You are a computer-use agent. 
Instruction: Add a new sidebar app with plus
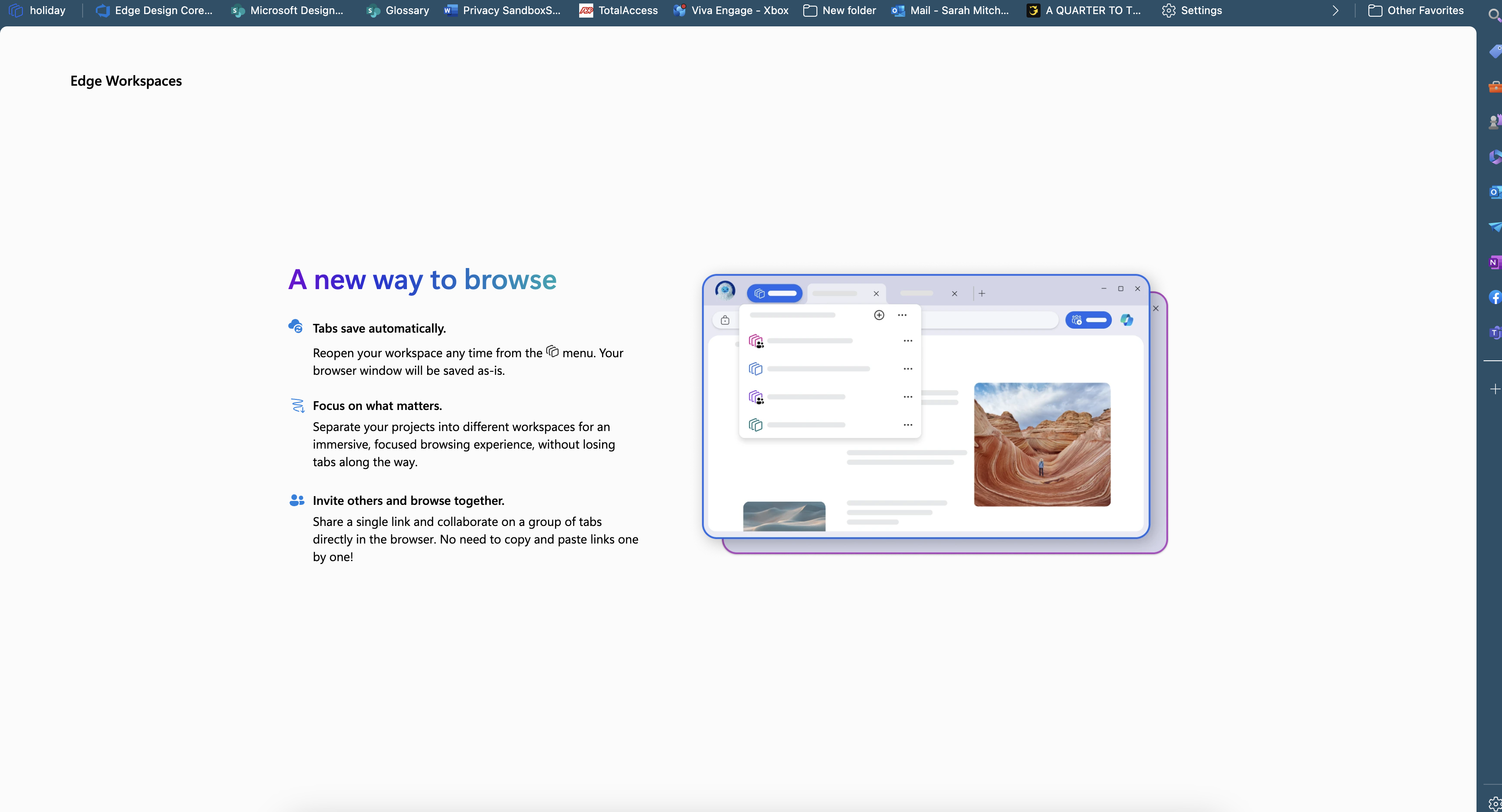tap(1495, 389)
